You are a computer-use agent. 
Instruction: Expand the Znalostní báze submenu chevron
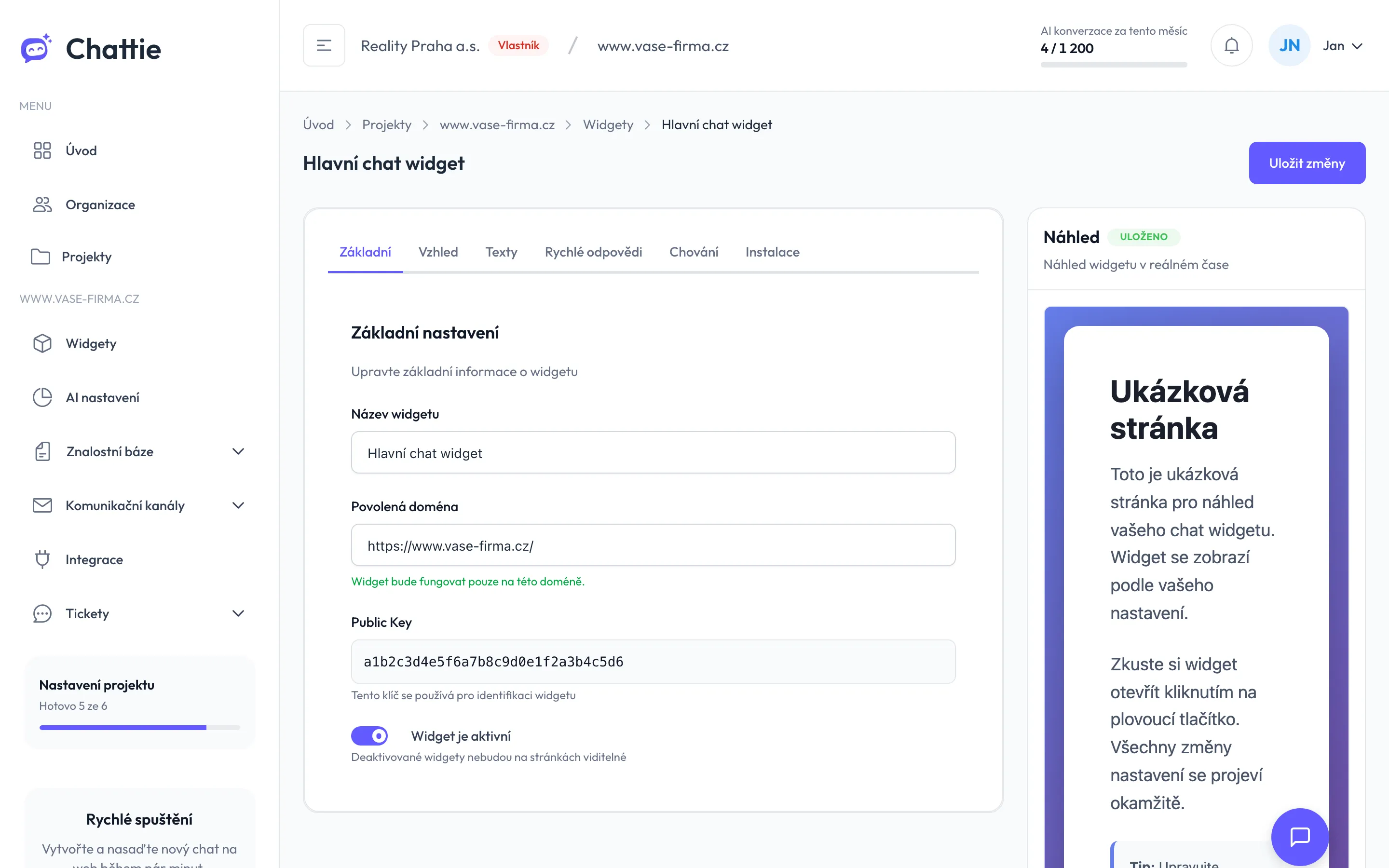click(x=238, y=451)
